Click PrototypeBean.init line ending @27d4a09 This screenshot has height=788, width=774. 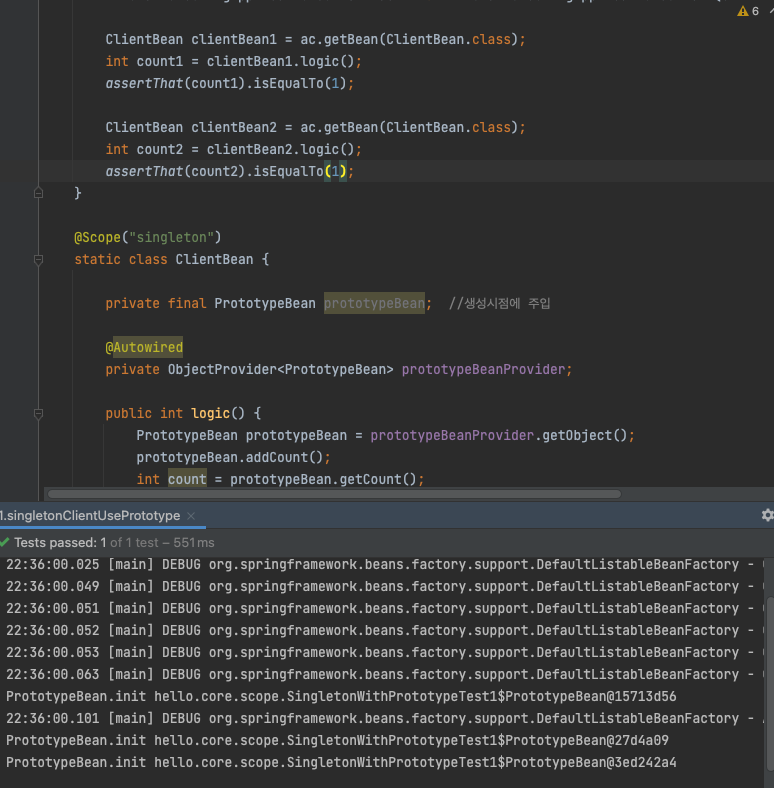pyautogui.click(x=337, y=740)
